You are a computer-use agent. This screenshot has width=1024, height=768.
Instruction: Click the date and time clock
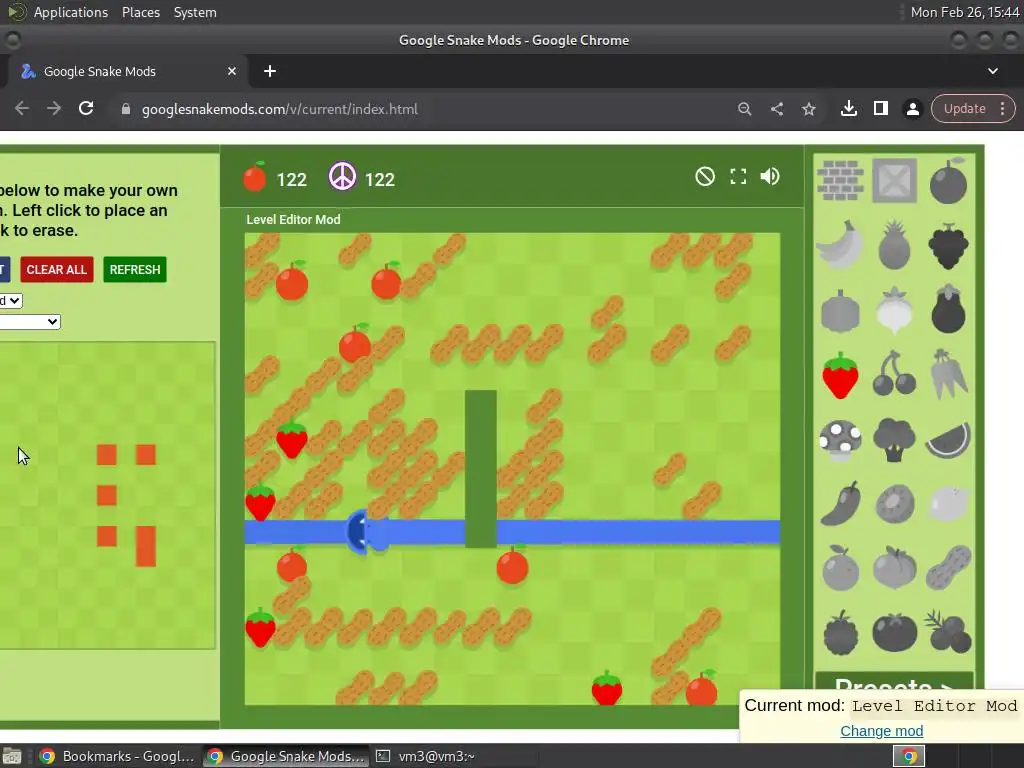(965, 12)
